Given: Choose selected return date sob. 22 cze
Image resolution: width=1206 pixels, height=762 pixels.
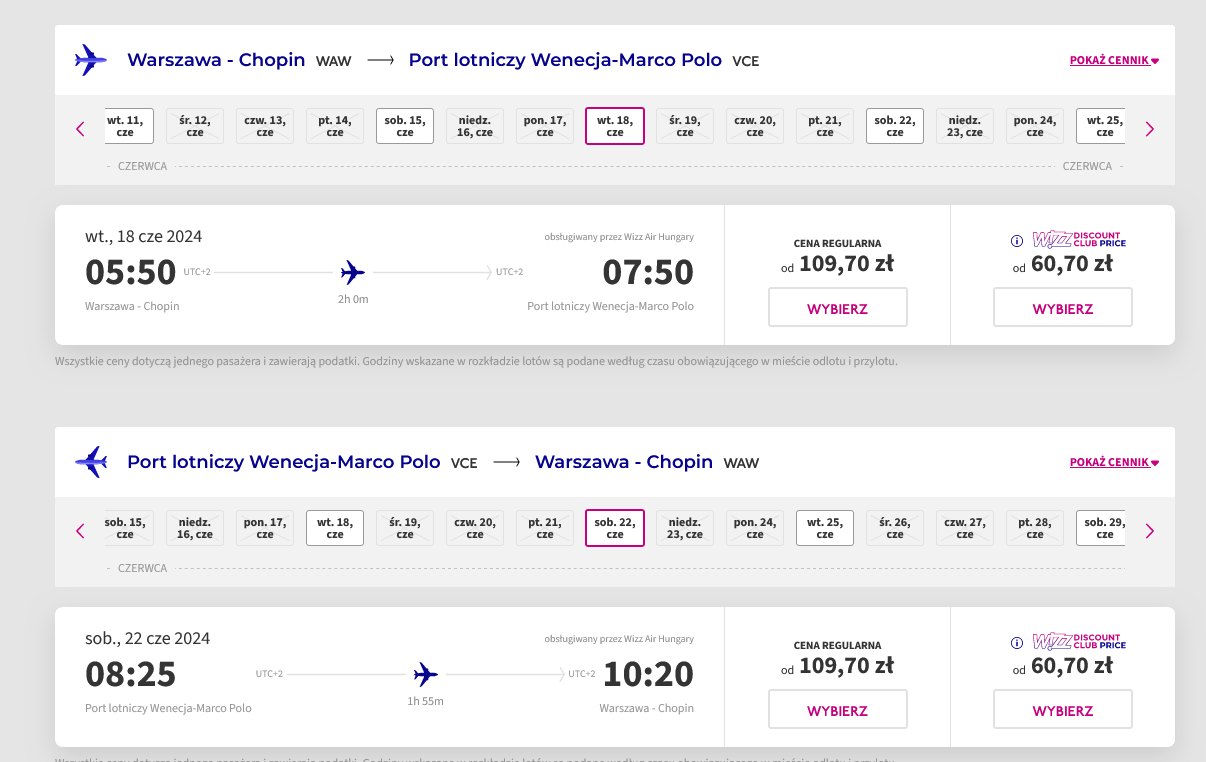Looking at the screenshot, I should point(615,528).
